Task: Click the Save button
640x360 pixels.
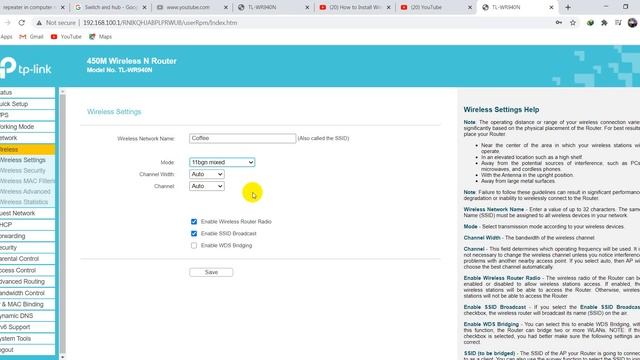Action: click(211, 272)
